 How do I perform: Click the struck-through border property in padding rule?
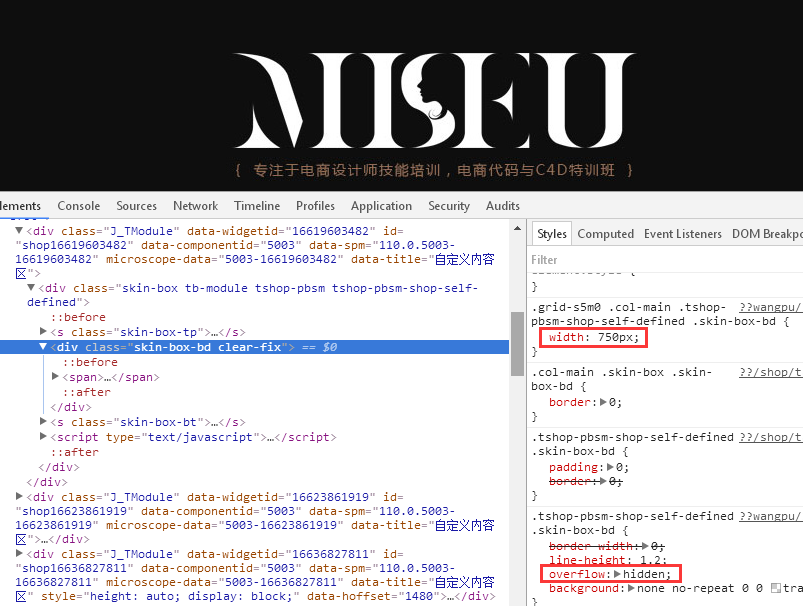click(x=569, y=481)
